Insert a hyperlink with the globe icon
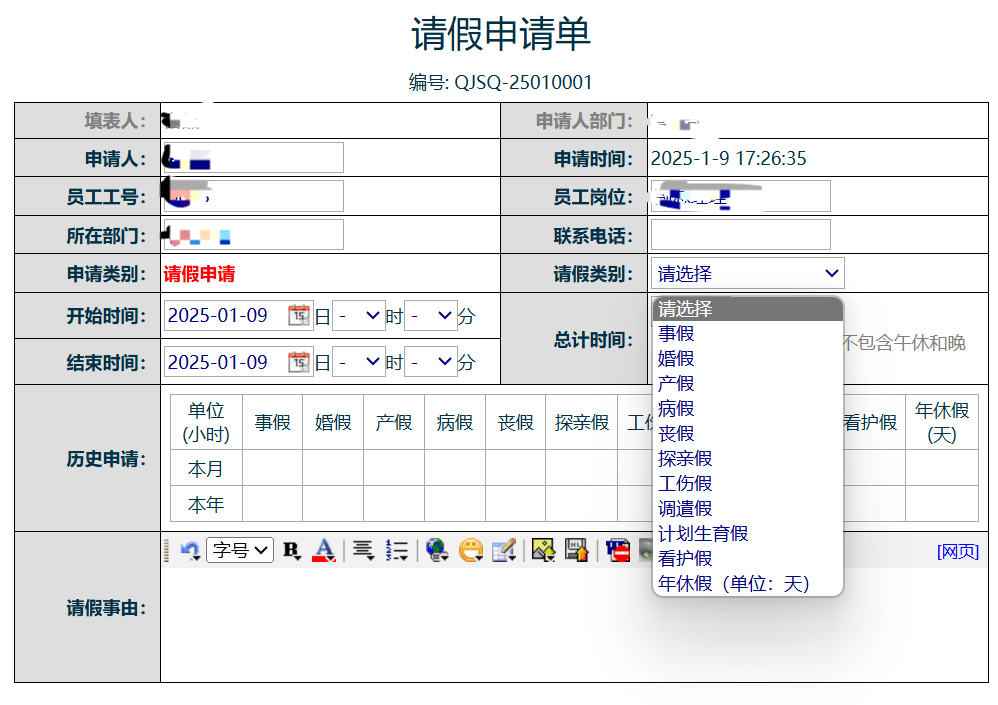The width and height of the screenshot is (998, 705). [436, 550]
